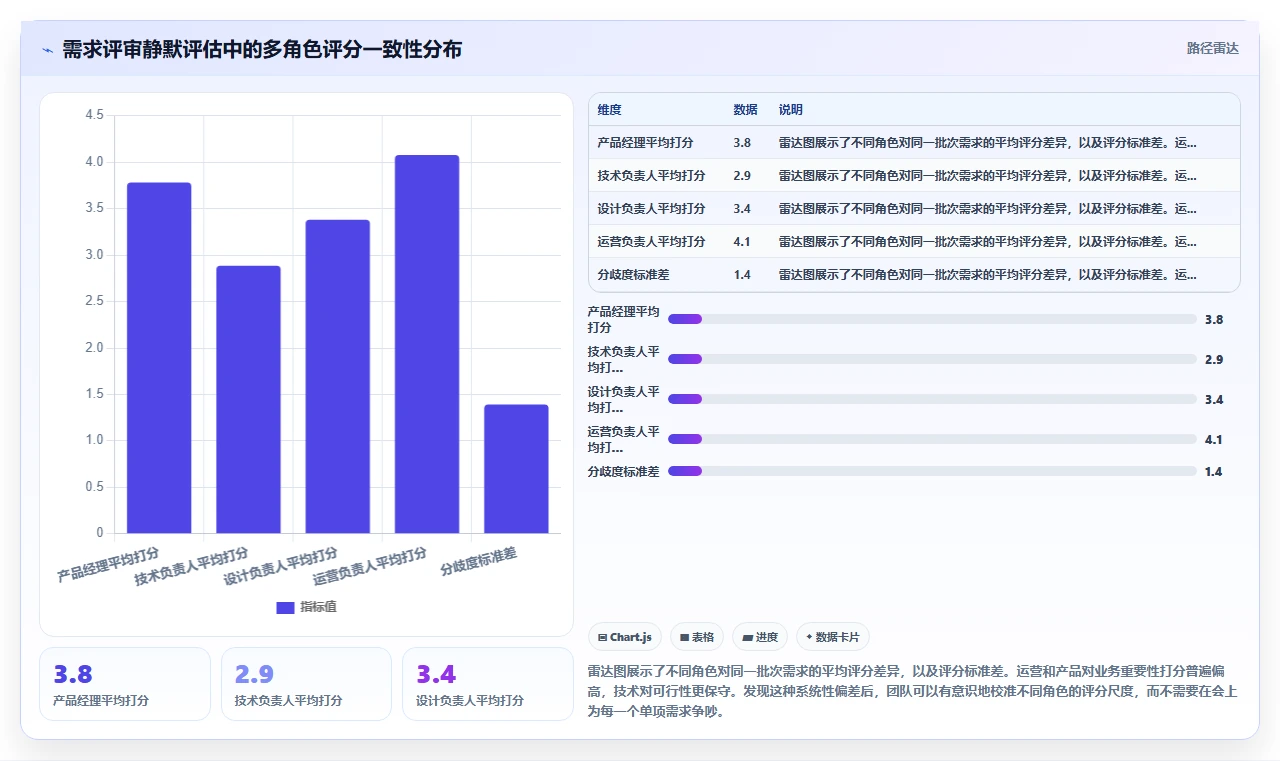Click the 维度 column header
Viewport: 1280px width, 761px height.
point(609,110)
